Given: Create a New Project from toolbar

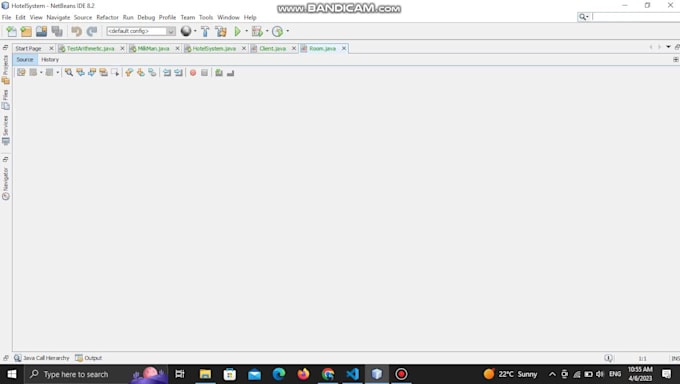Looking at the screenshot, I should (26, 31).
